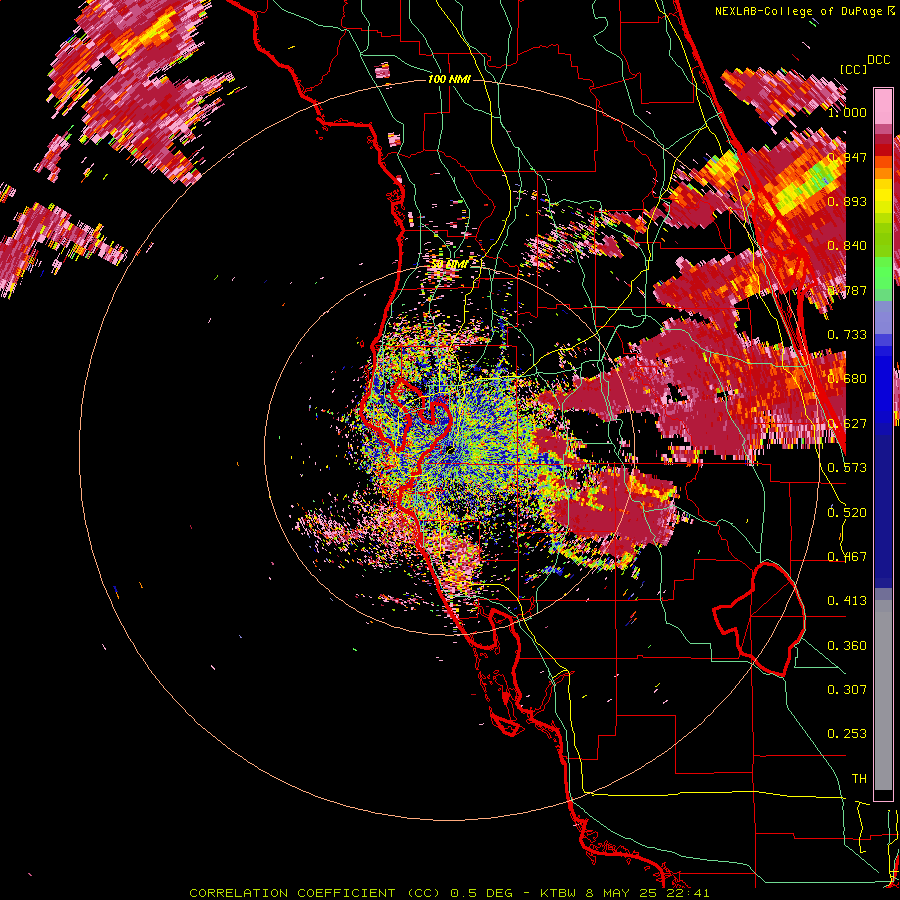Image resolution: width=900 pixels, height=900 pixels.
Task: Click the 0.253 scale value
Action: pyautogui.click(x=847, y=734)
